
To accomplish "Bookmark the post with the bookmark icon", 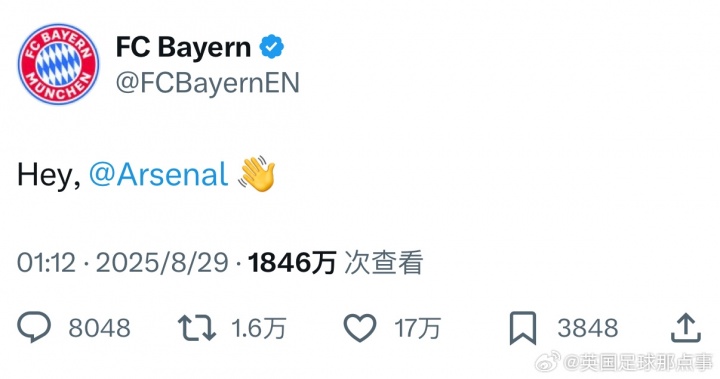I will pyautogui.click(x=523, y=328).
